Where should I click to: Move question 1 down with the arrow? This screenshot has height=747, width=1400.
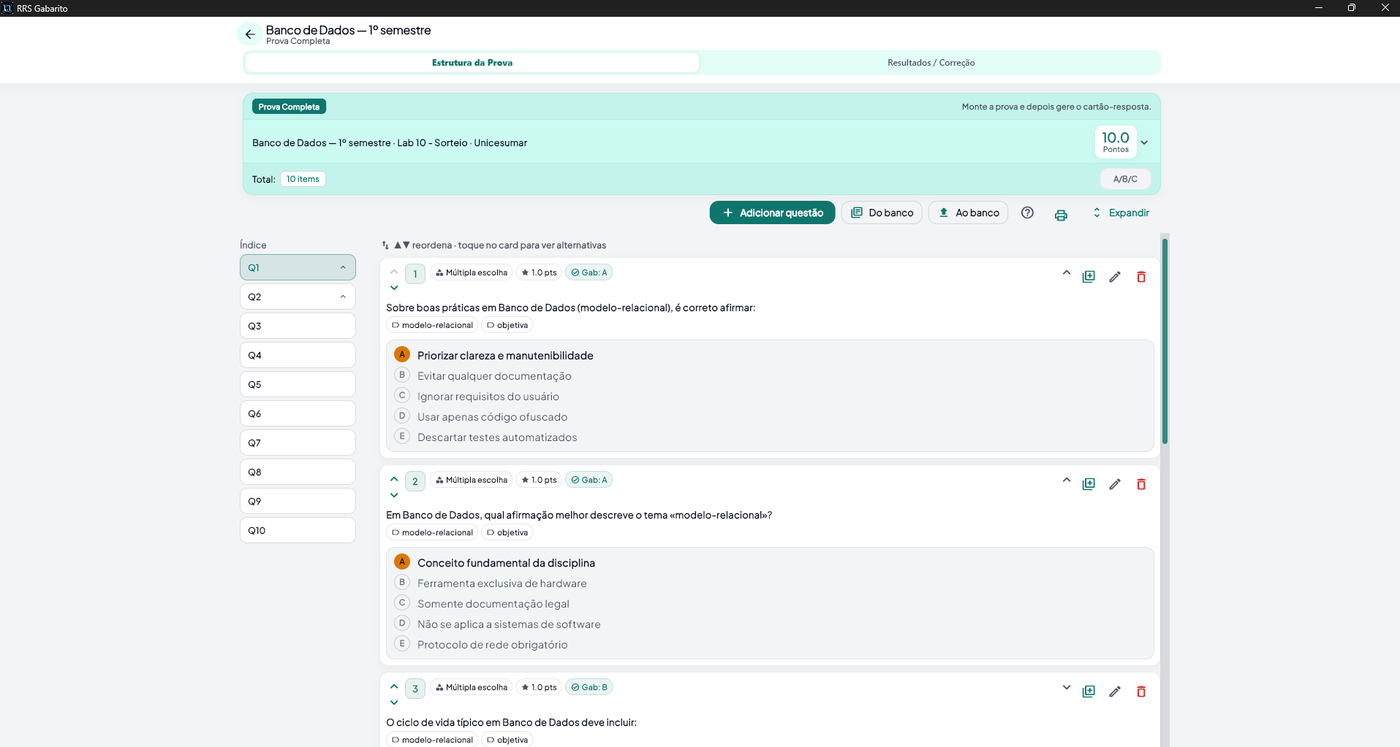pos(394,288)
